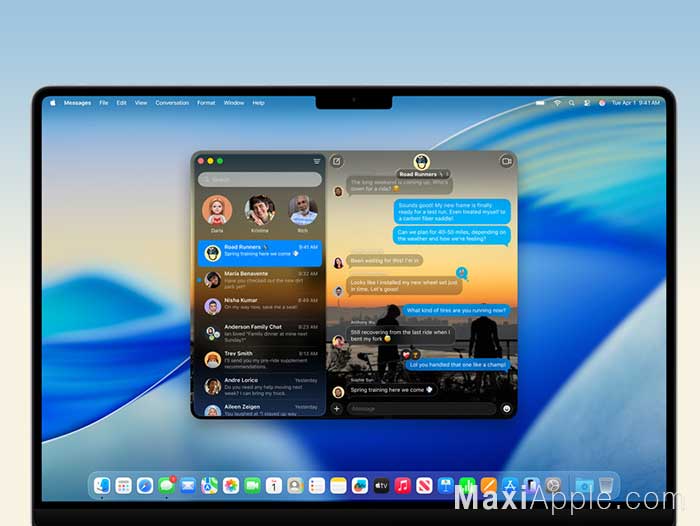
Task: Open the Anderson Family Chat conversation
Action: [x=260, y=333]
